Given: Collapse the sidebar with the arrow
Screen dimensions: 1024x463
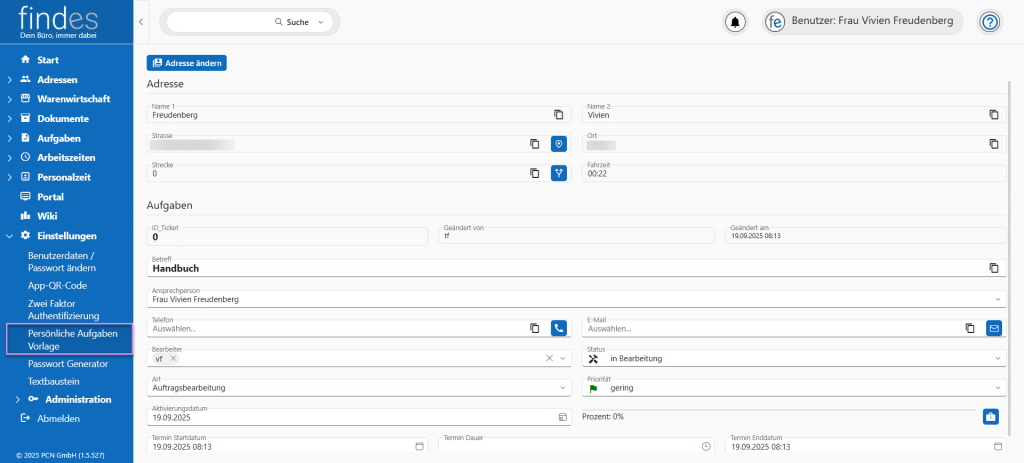Looking at the screenshot, I should tap(141, 21).
